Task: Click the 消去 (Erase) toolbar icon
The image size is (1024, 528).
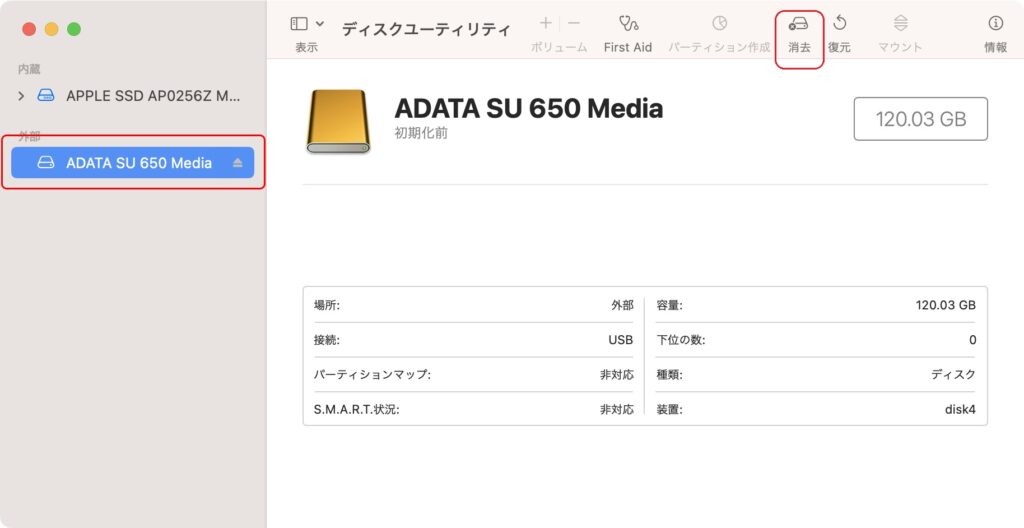Action: [x=799, y=24]
